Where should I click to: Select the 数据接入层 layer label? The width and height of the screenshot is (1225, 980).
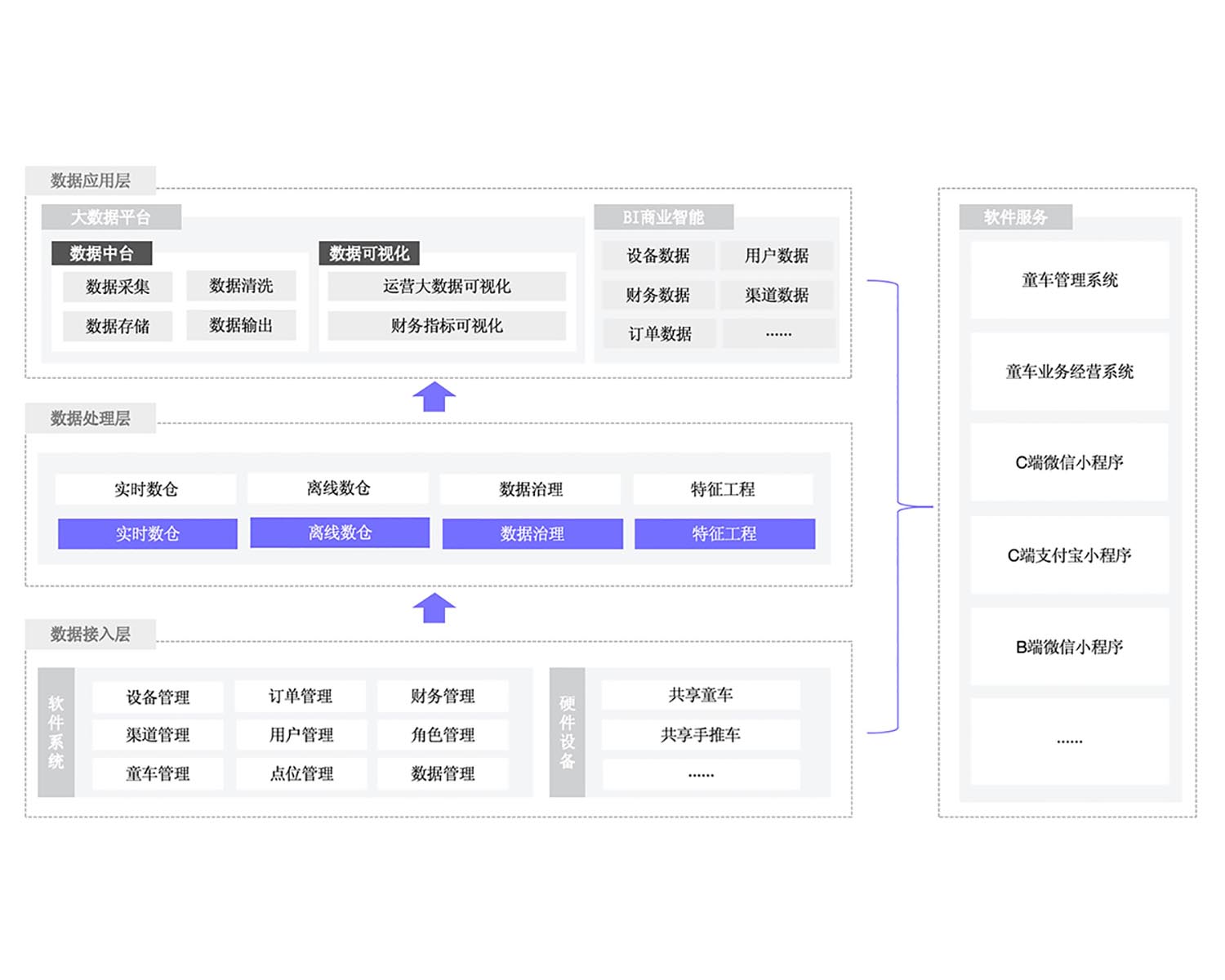(91, 634)
